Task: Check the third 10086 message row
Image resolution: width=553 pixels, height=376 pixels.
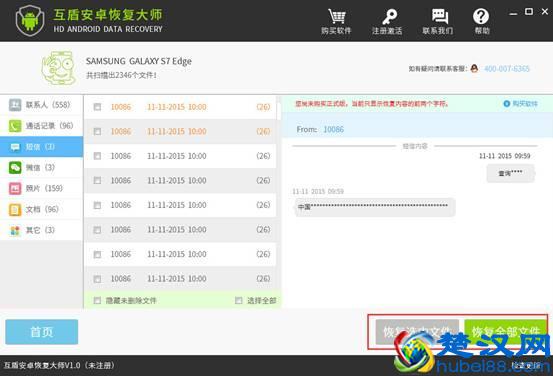Action: pos(97,156)
